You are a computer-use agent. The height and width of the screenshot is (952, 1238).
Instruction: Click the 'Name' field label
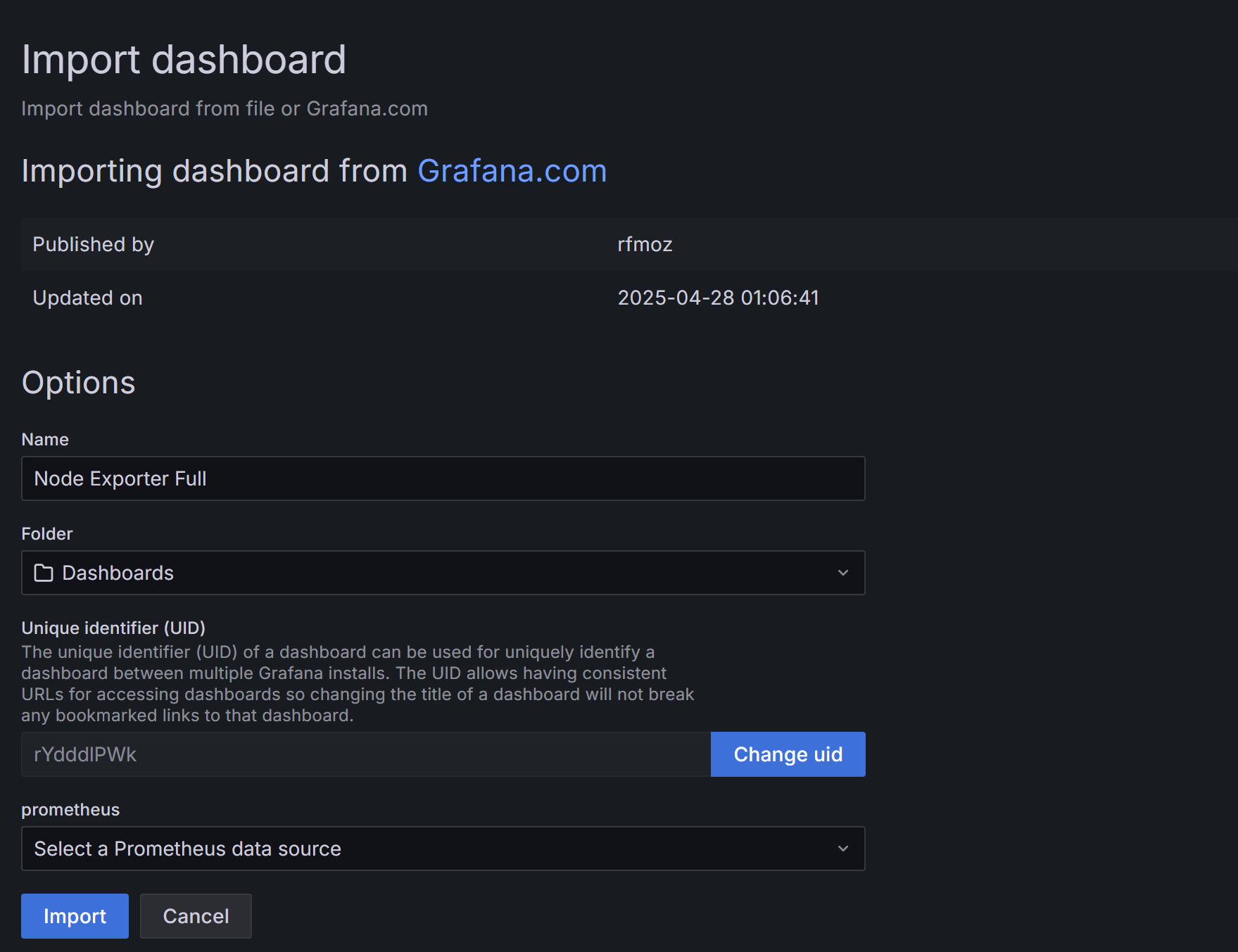click(x=45, y=439)
